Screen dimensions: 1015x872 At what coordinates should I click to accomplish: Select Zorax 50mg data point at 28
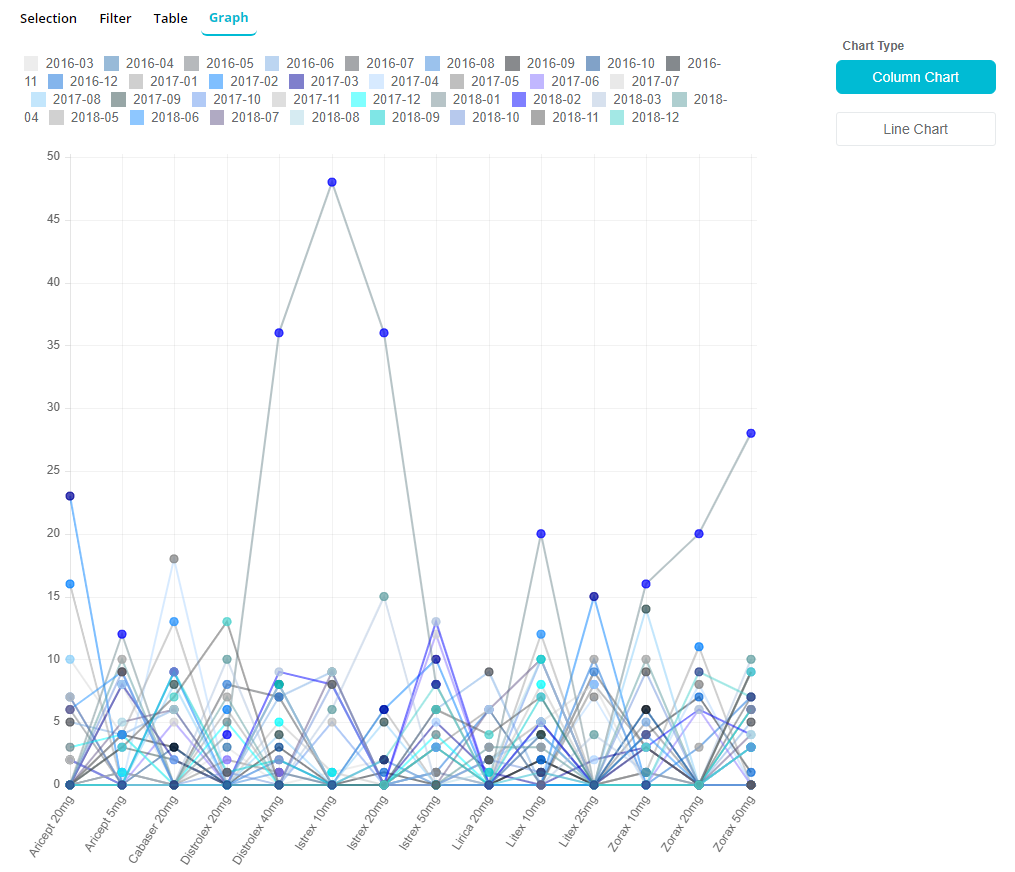[x=751, y=433]
